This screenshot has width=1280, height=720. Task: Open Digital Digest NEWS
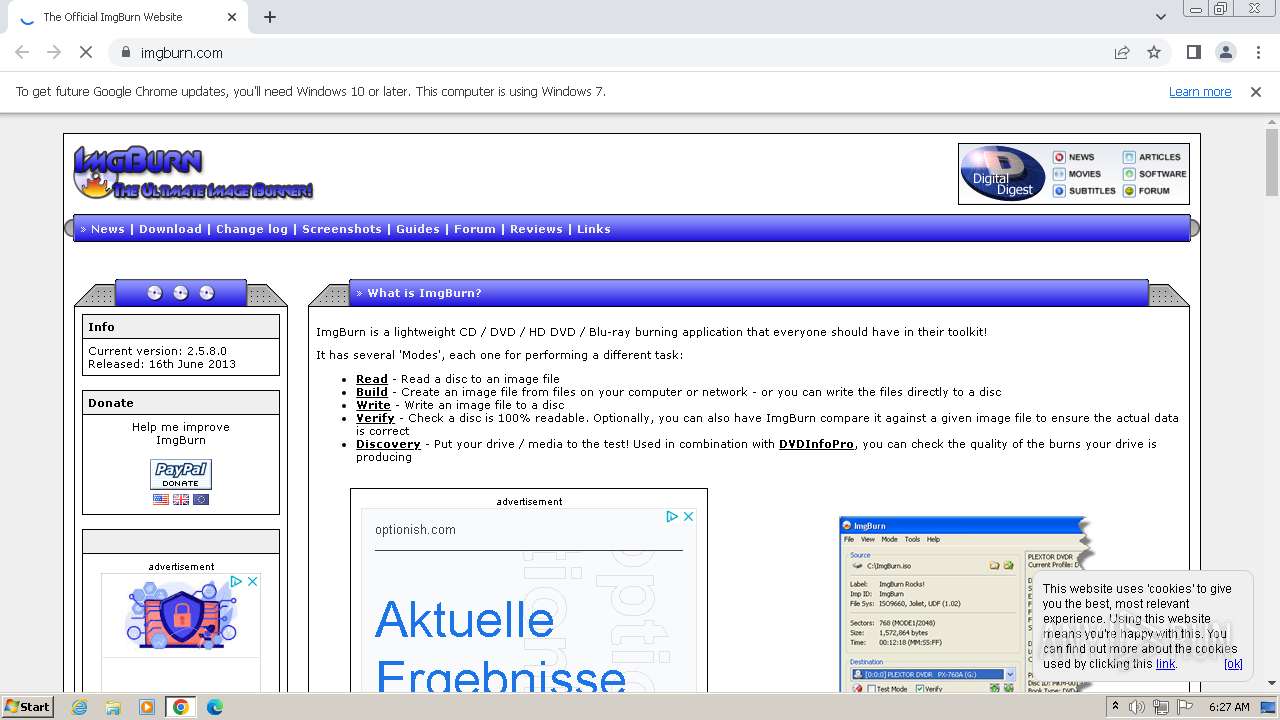pyautogui.click(x=1074, y=157)
